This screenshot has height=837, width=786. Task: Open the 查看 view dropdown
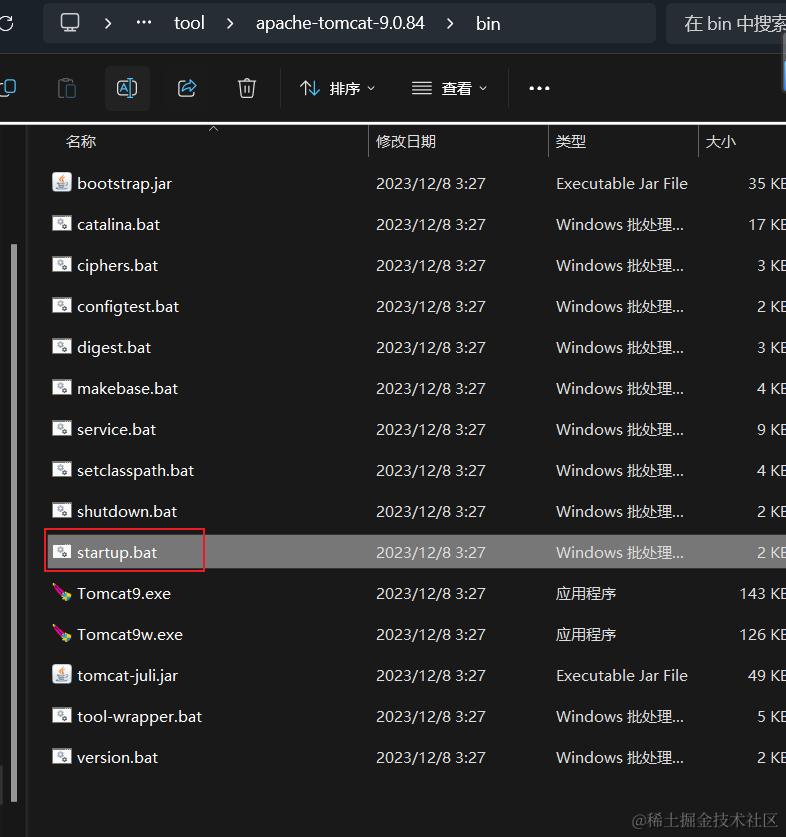coord(449,88)
